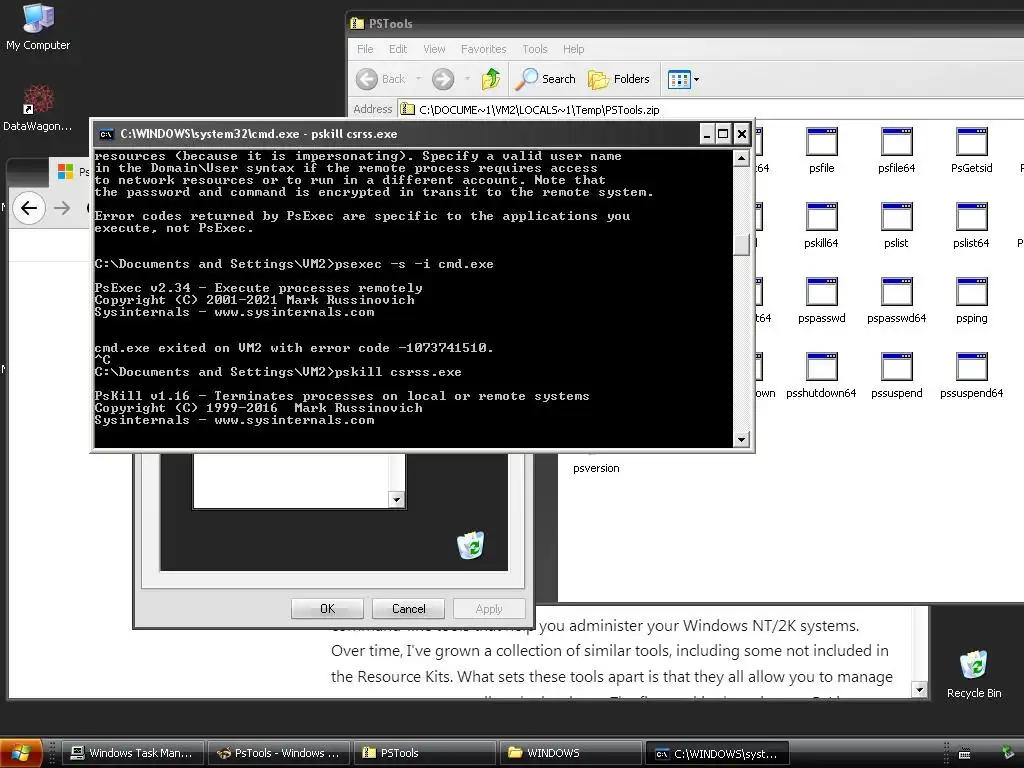Select the pssuspend icon

(x=897, y=376)
